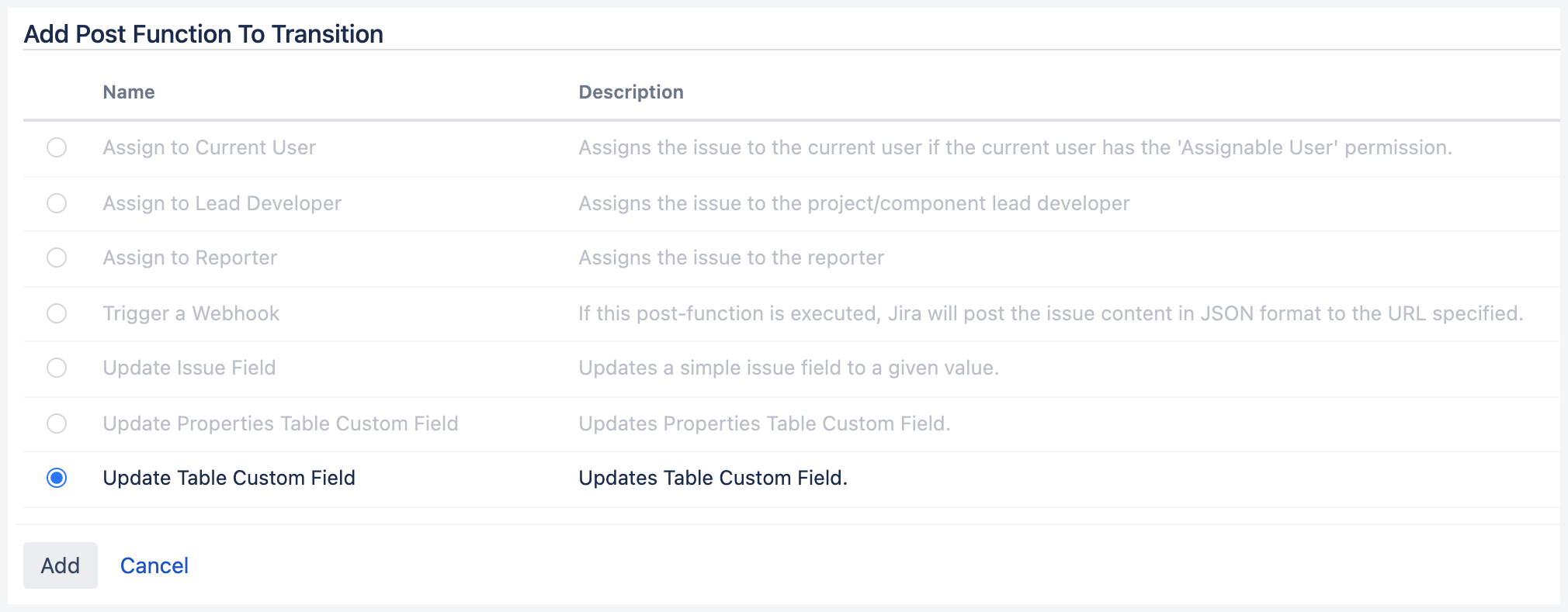Select the Assign to Lead Developer radio button
This screenshot has width=1568, height=612.
(x=57, y=203)
